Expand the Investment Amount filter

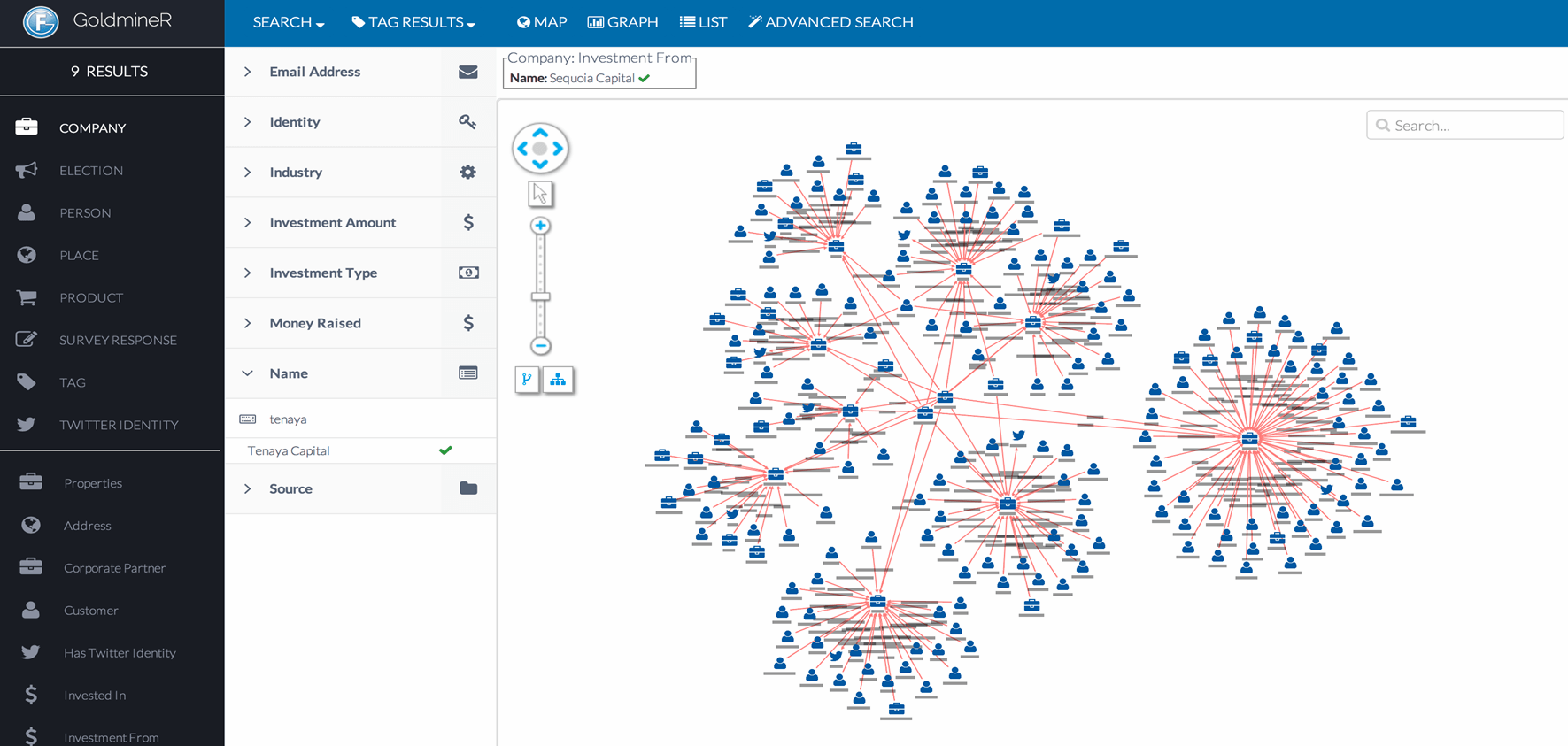pos(248,223)
